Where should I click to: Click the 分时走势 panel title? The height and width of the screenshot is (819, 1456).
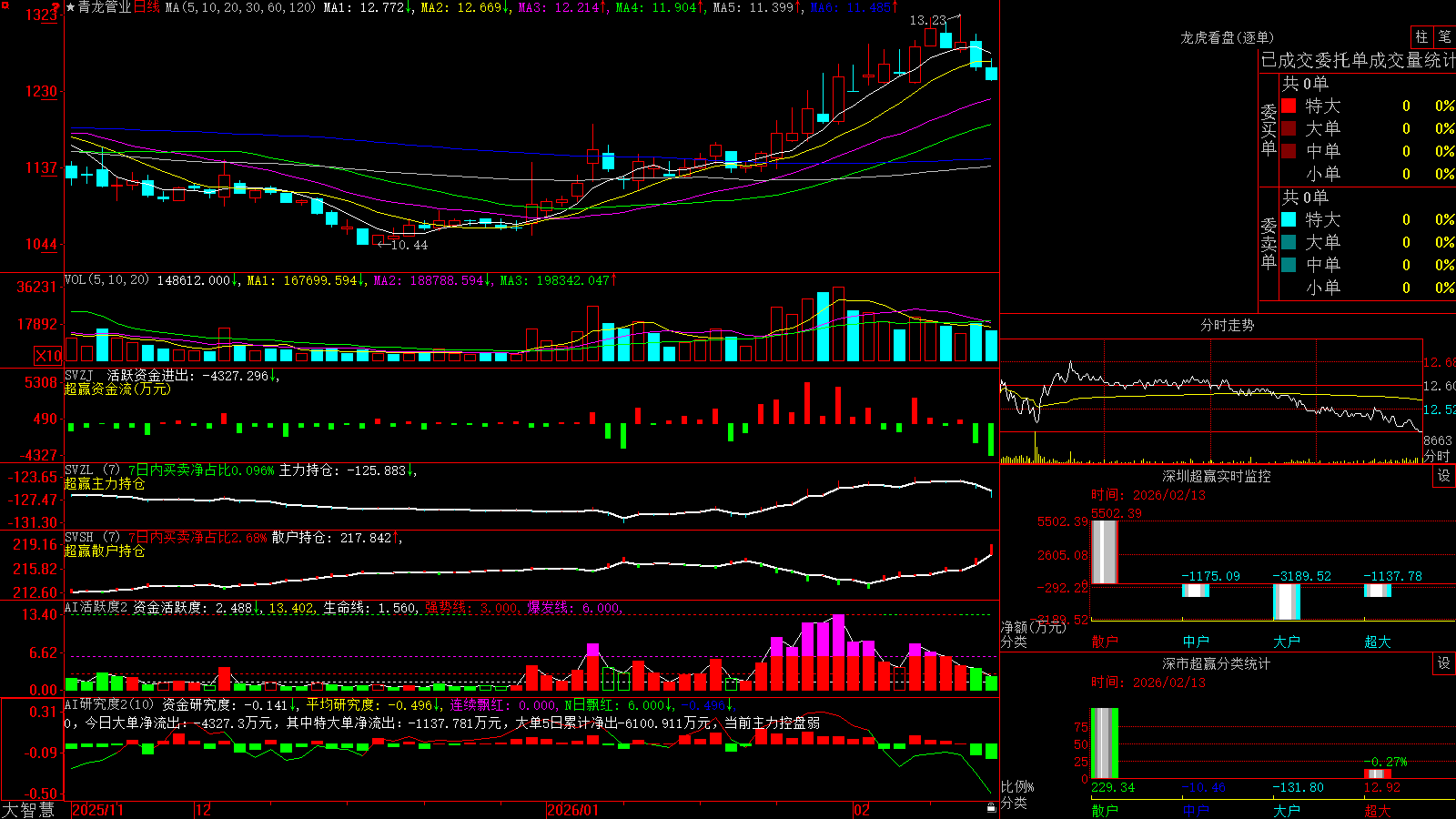click(1227, 325)
